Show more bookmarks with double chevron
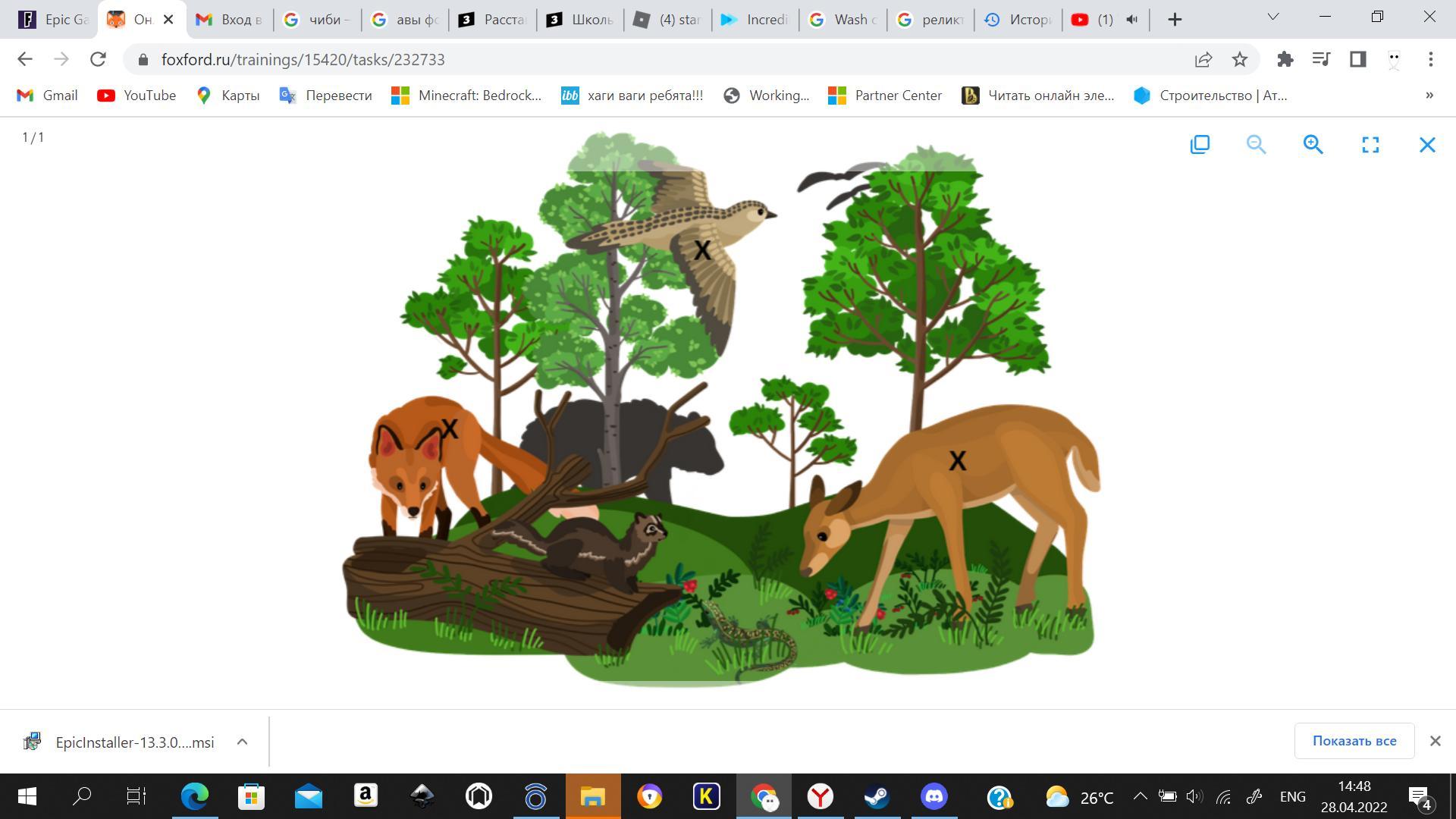The height and width of the screenshot is (819, 1456). click(1429, 96)
